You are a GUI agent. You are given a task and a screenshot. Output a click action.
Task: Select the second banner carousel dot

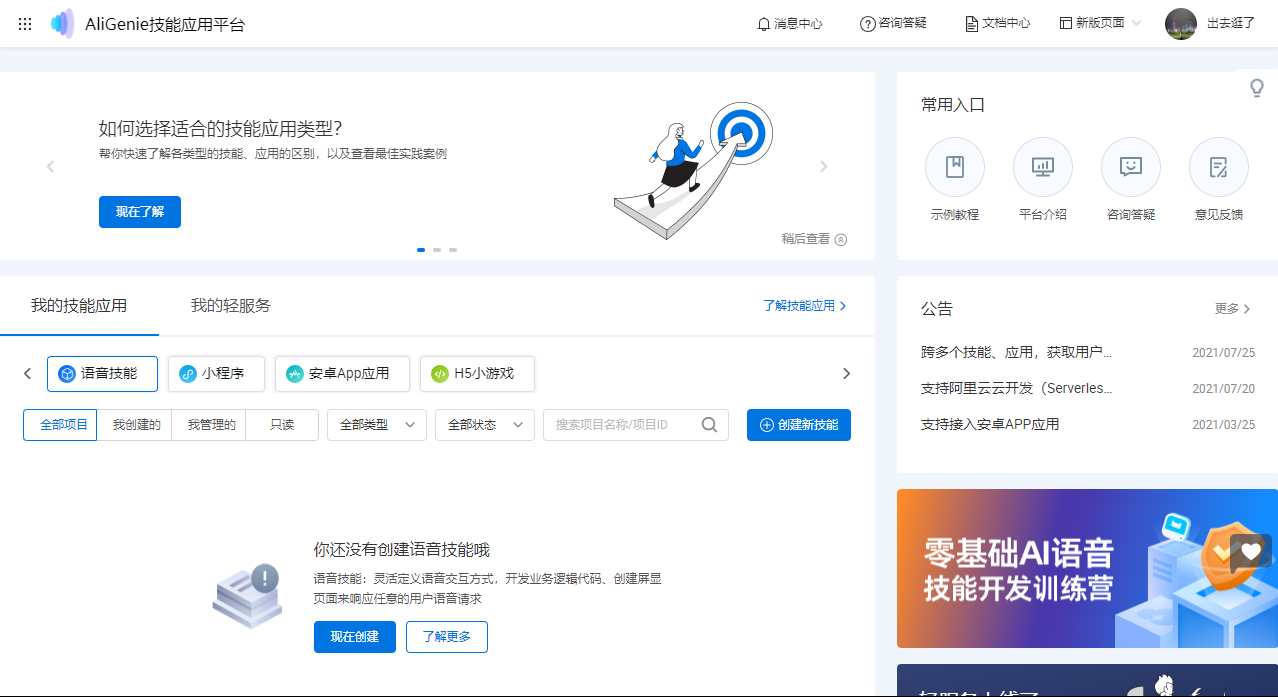coord(437,250)
